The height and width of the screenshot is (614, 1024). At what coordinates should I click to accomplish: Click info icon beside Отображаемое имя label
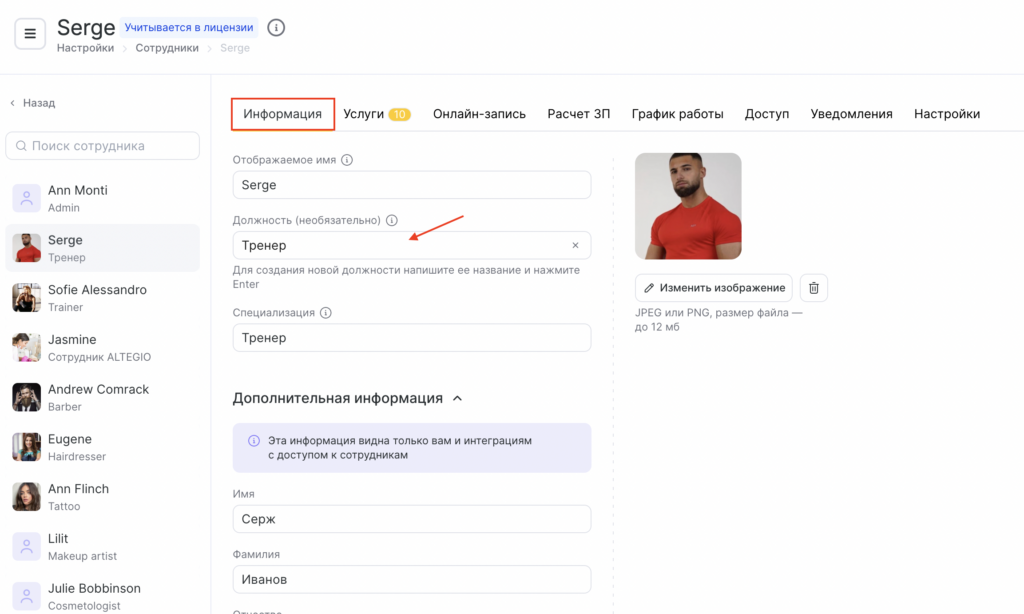click(347, 160)
